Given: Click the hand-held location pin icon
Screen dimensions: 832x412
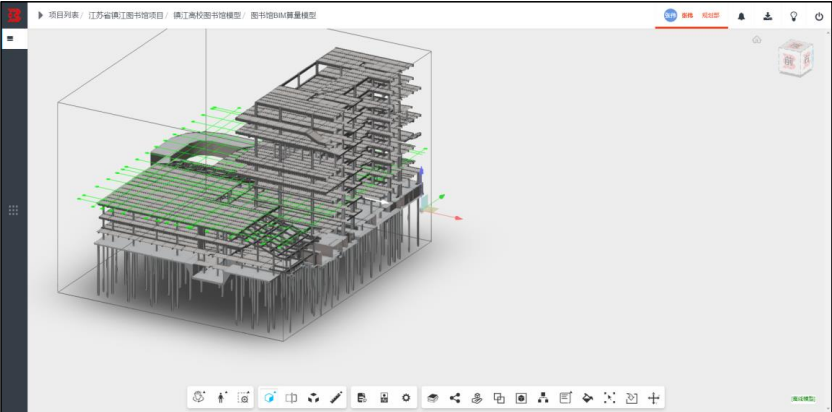Looking at the screenshot, I should point(477,397).
